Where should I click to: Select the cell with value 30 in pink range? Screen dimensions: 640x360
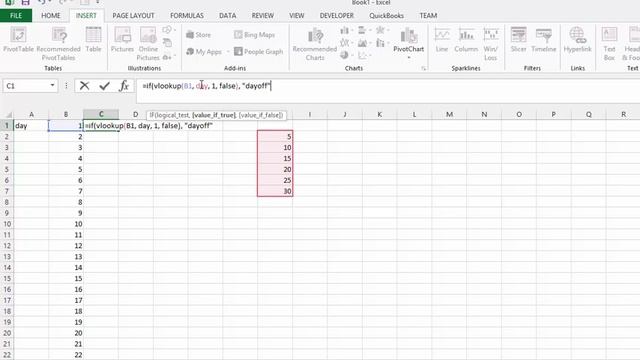point(275,191)
